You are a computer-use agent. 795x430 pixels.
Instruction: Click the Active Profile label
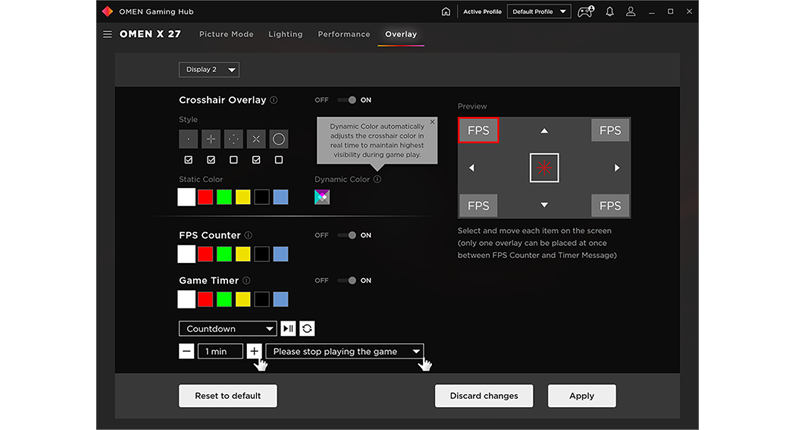pos(482,12)
